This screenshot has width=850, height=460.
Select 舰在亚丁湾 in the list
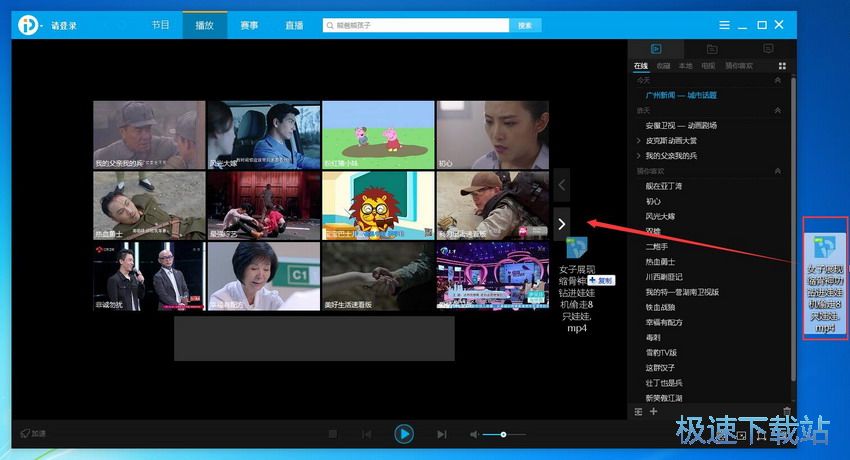664,186
